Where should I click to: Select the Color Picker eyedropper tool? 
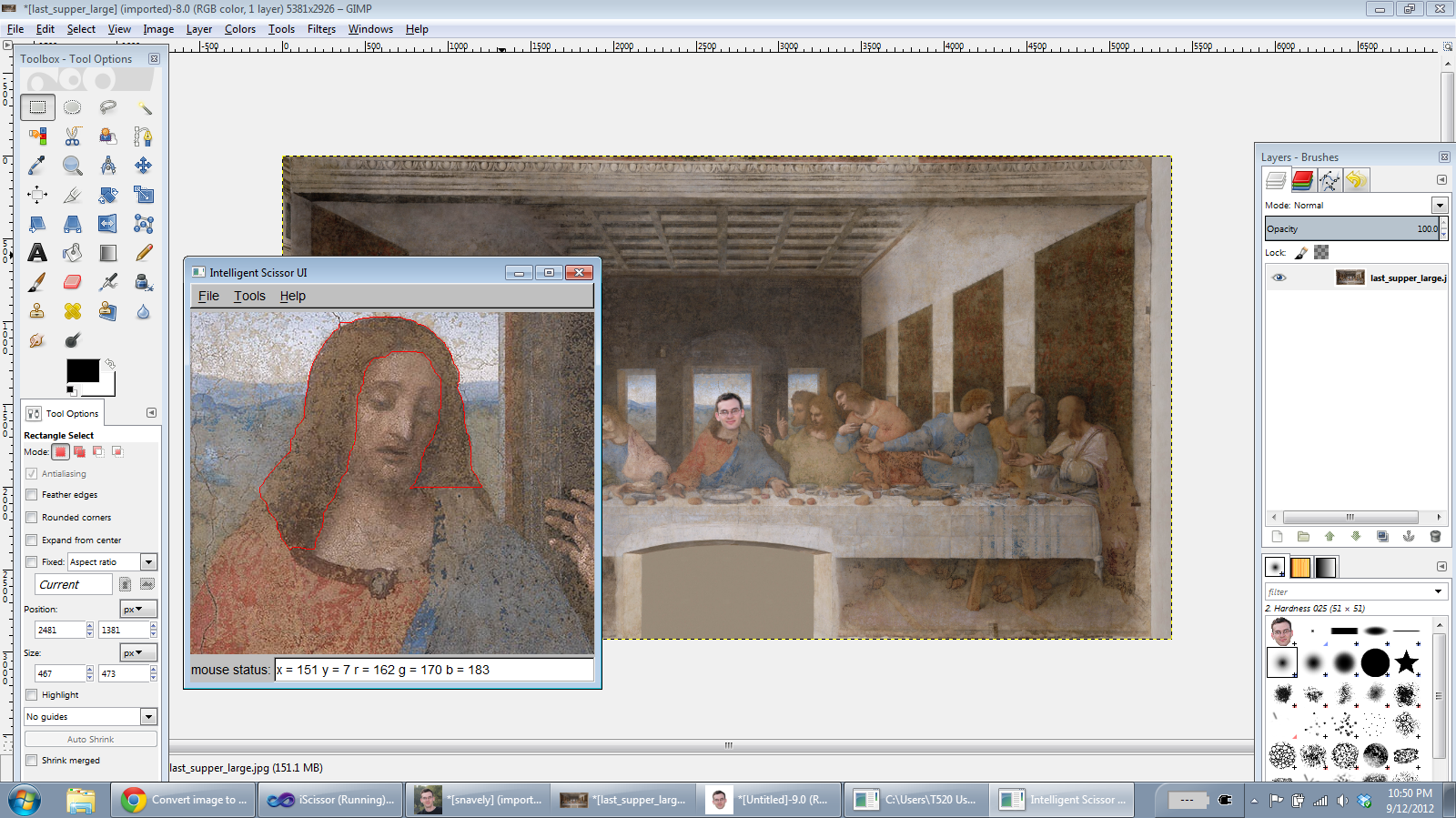37,166
